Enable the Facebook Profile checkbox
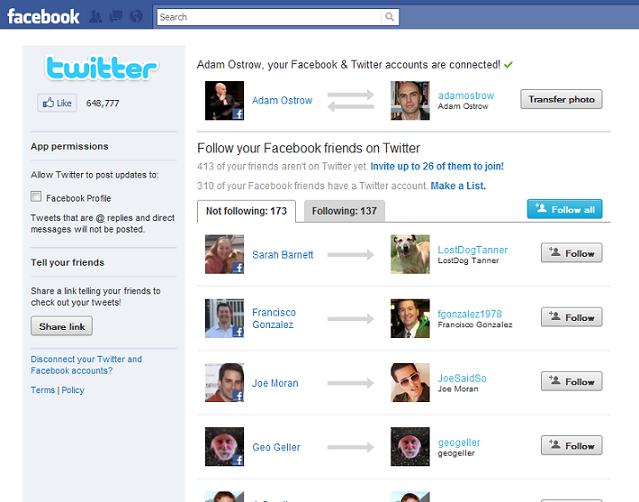This screenshot has width=639, height=502. coord(36,197)
